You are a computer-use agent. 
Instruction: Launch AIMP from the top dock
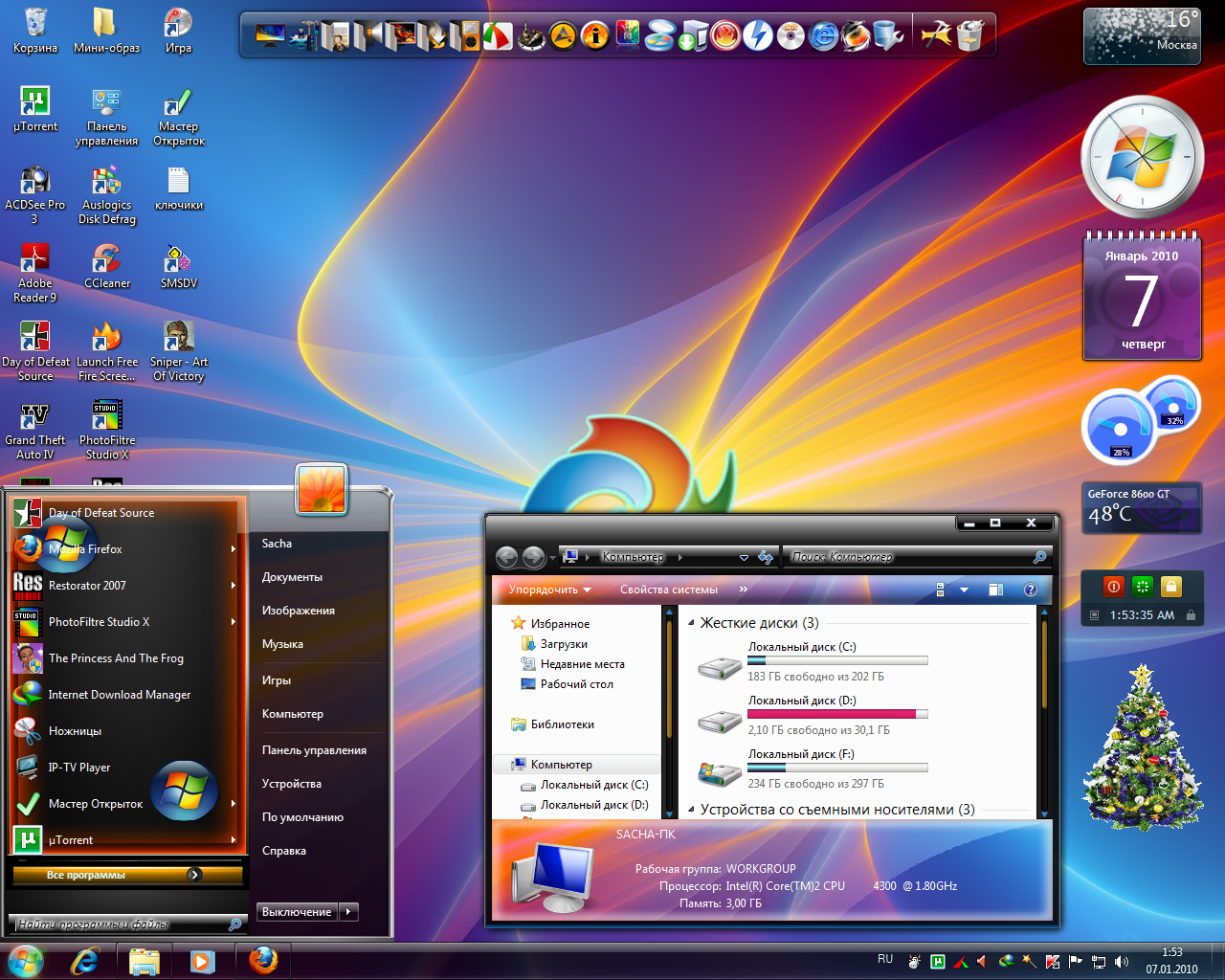562,36
